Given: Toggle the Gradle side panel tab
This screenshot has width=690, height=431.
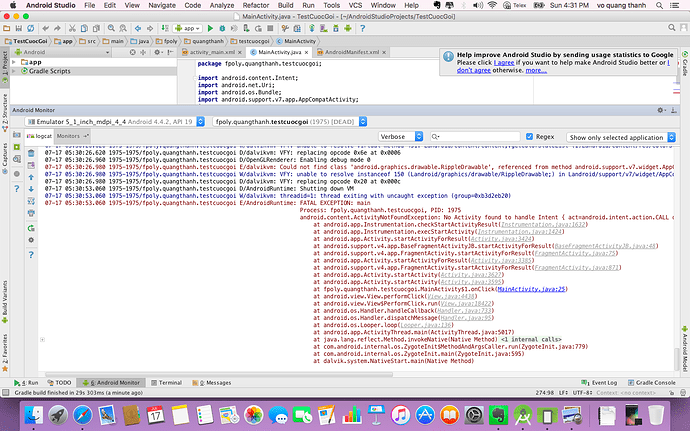Looking at the screenshot, I should tap(685, 64).
